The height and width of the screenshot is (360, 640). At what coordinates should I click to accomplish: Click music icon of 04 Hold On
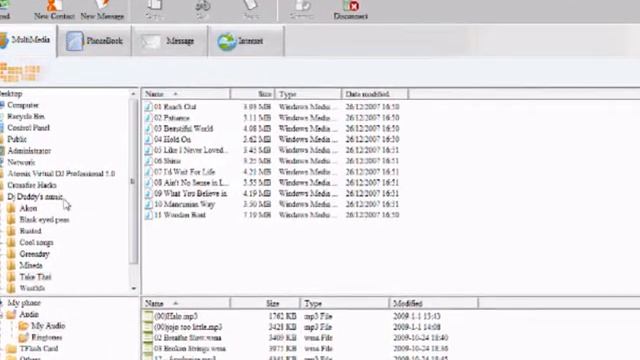148,139
